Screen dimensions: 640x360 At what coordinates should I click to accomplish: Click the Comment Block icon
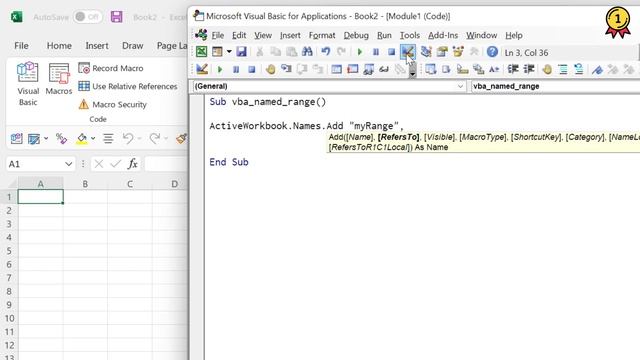[x=563, y=69]
